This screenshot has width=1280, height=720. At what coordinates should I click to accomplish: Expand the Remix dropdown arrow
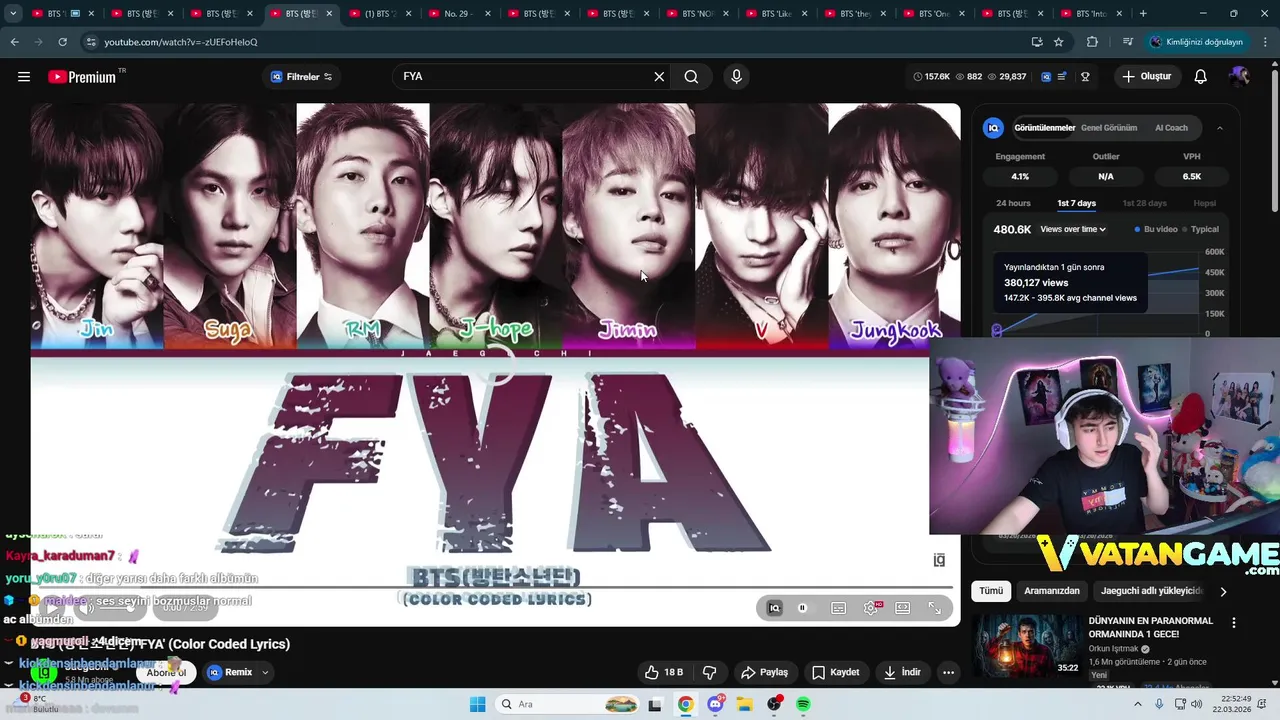tap(265, 672)
